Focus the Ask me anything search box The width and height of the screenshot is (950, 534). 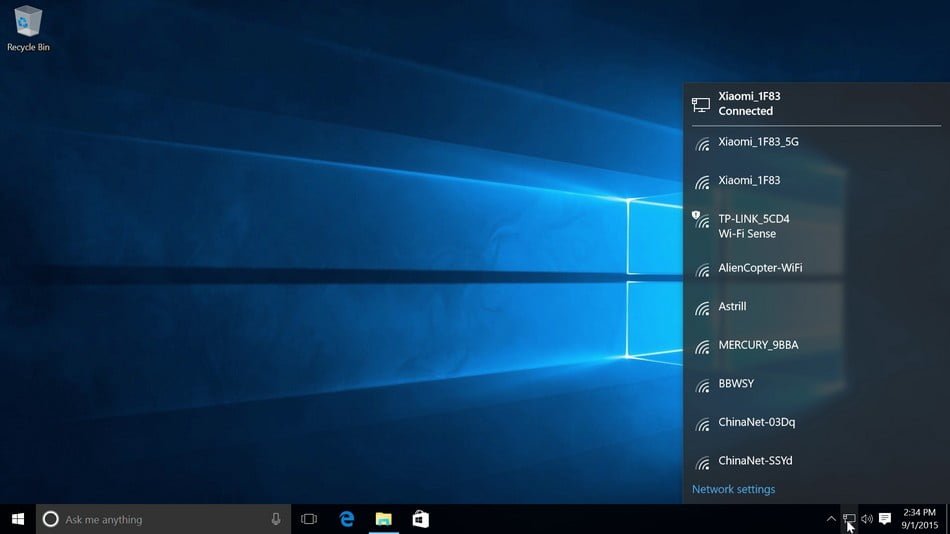click(x=164, y=519)
